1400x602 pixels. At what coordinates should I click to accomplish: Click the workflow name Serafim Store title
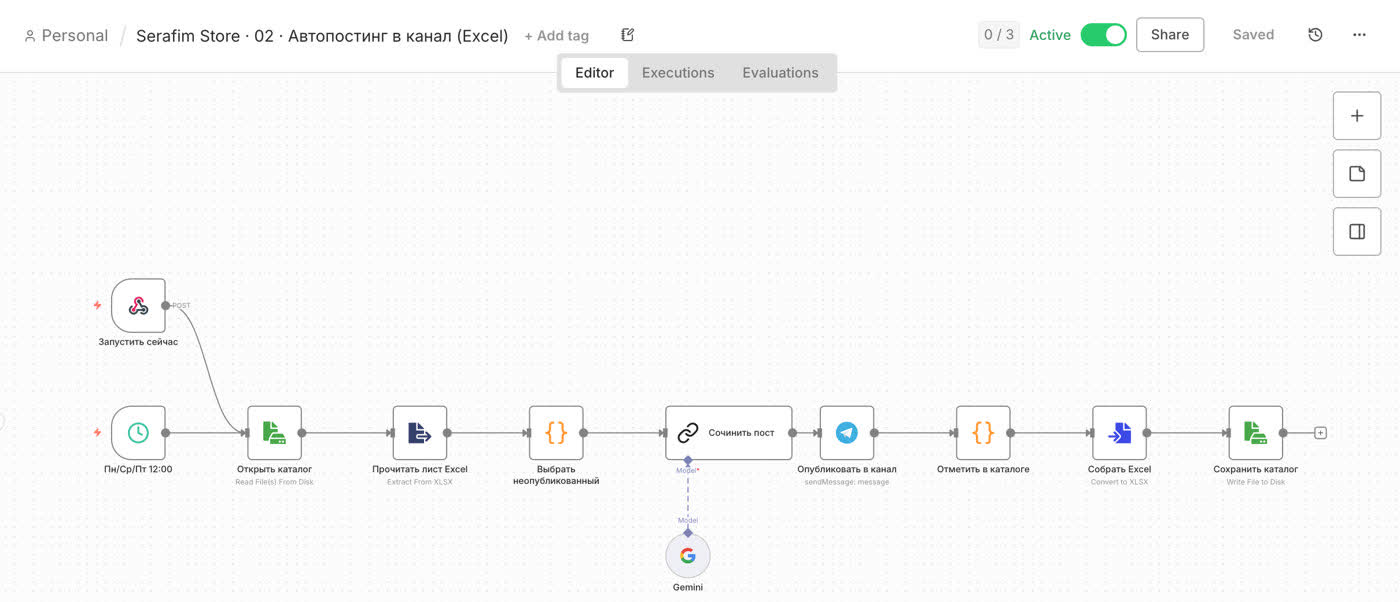click(x=322, y=36)
